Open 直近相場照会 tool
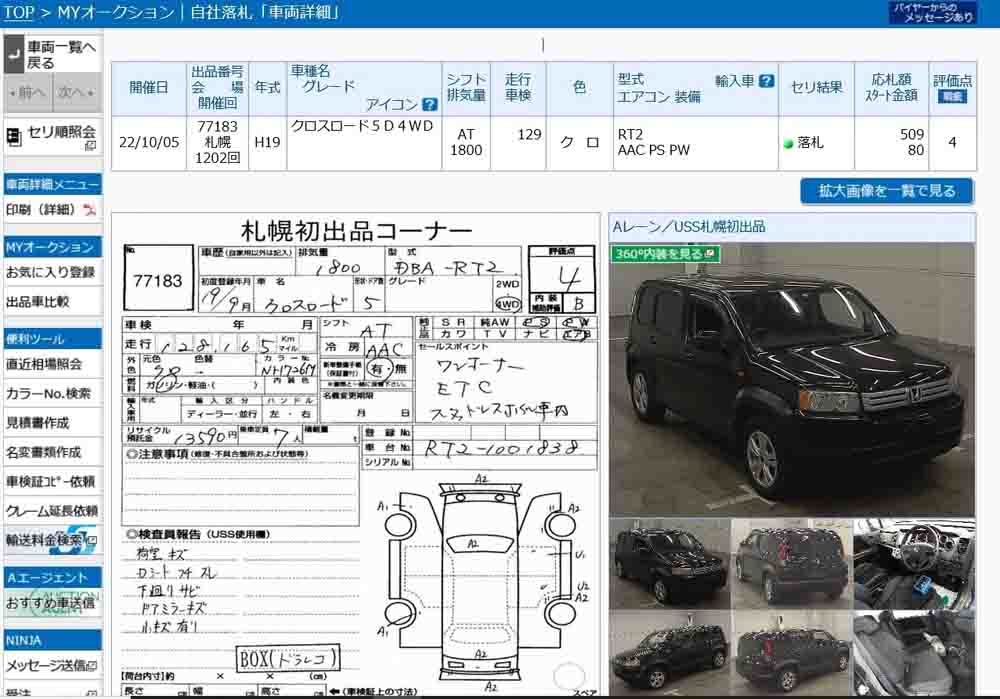The image size is (1000, 699). click(x=44, y=364)
